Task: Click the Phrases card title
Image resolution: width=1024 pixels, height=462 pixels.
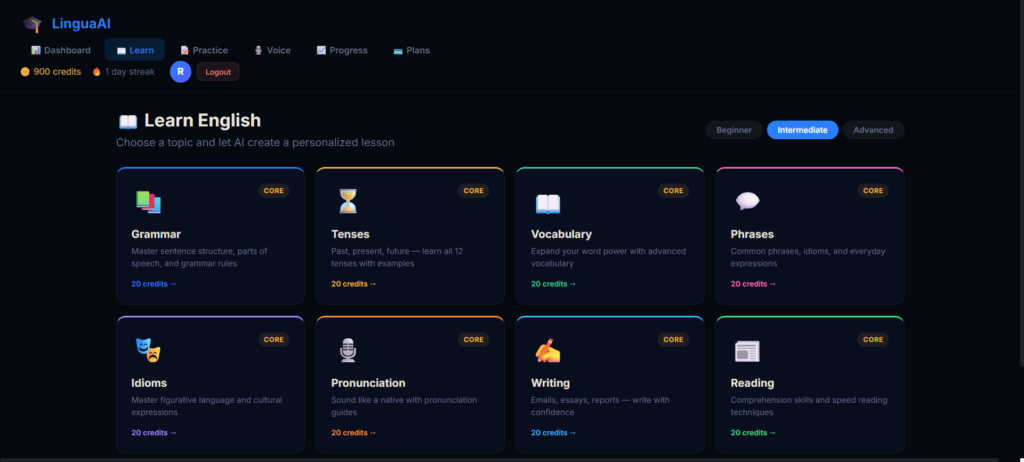Action: [752, 234]
